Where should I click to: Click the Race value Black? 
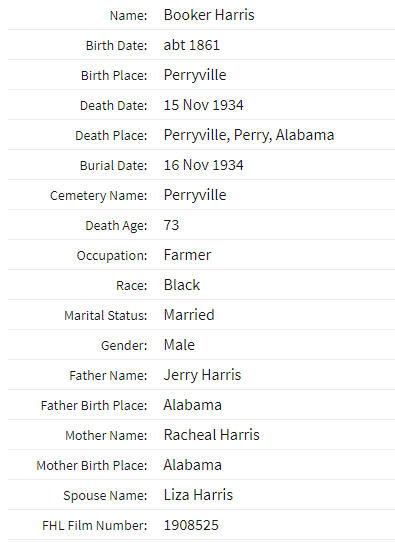coord(182,285)
